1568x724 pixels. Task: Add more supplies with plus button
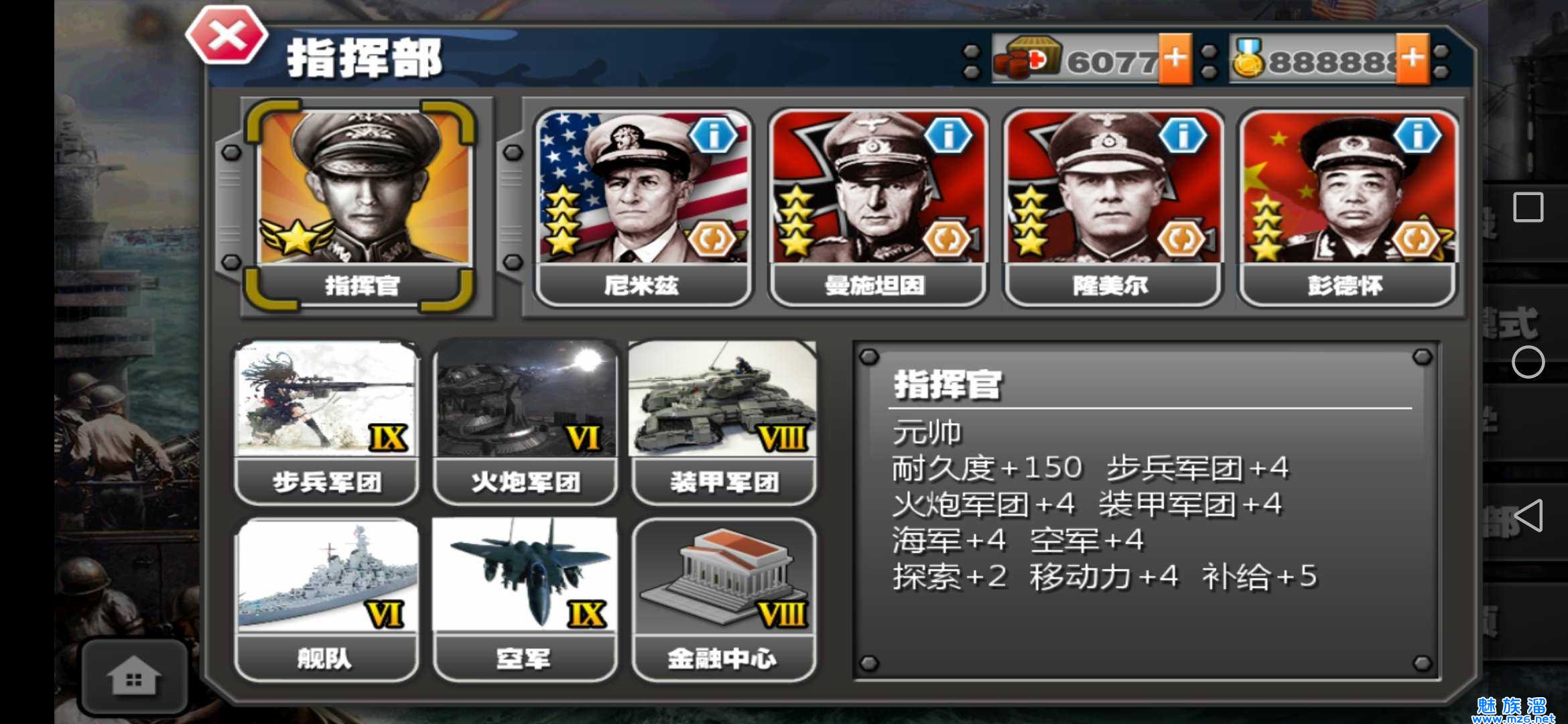pyautogui.click(x=1175, y=59)
